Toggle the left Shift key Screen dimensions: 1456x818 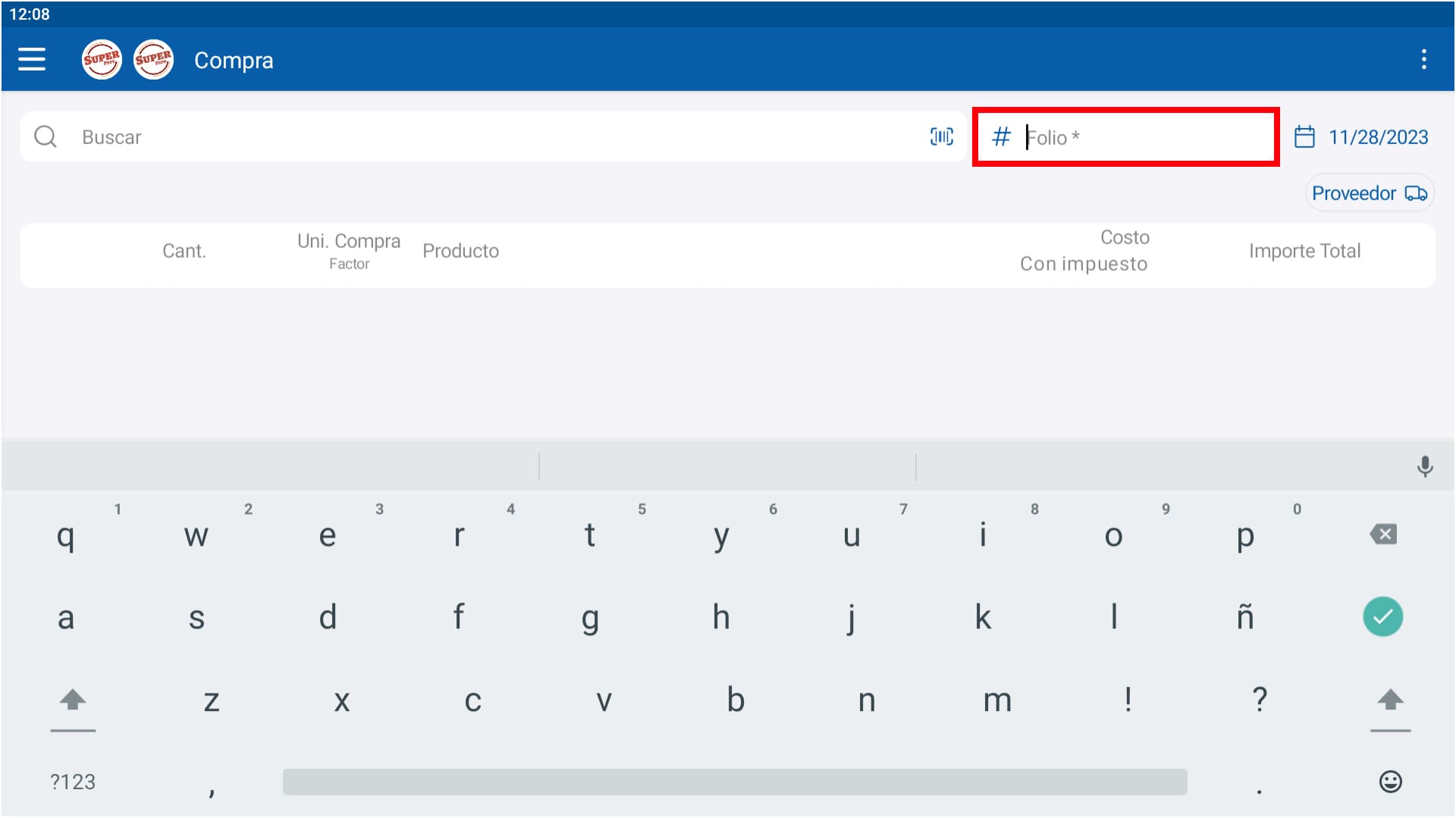73,700
